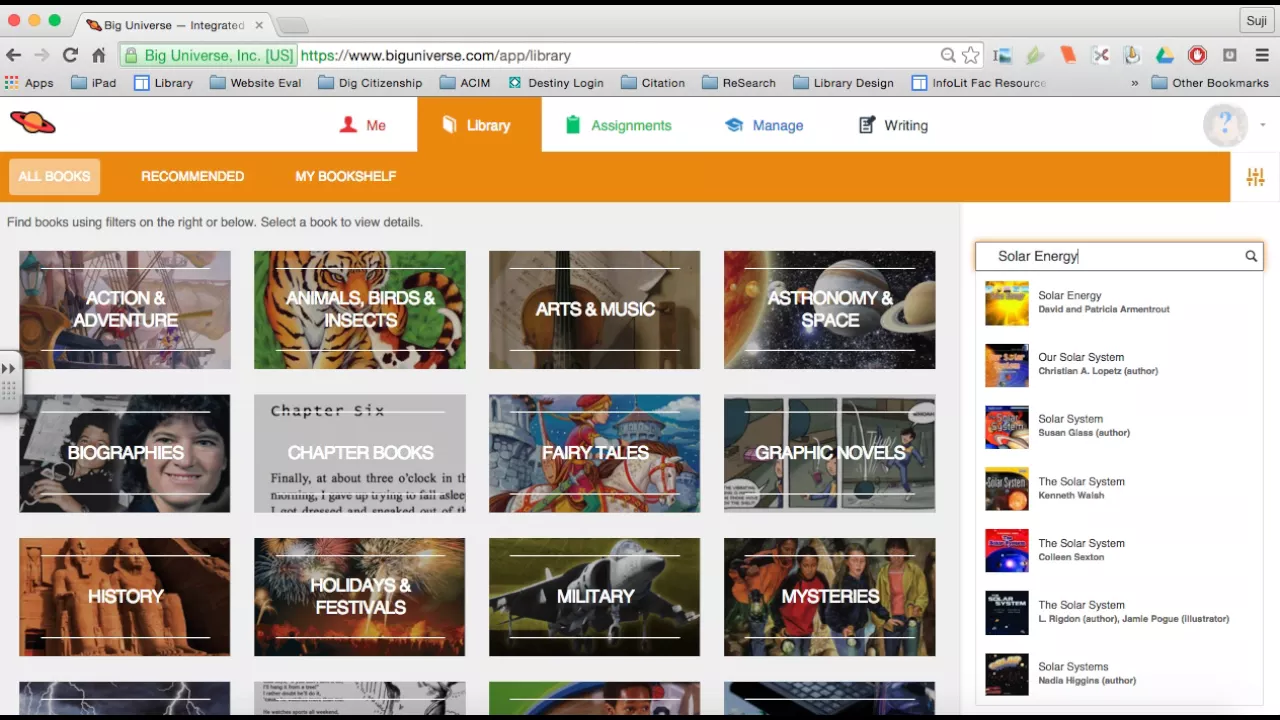Open Military category
1280x720 pixels.
tap(595, 597)
